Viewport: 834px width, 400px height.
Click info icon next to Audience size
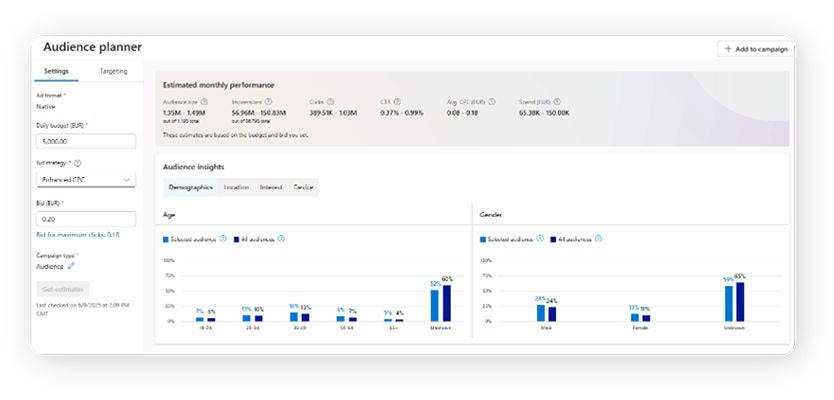204,101
